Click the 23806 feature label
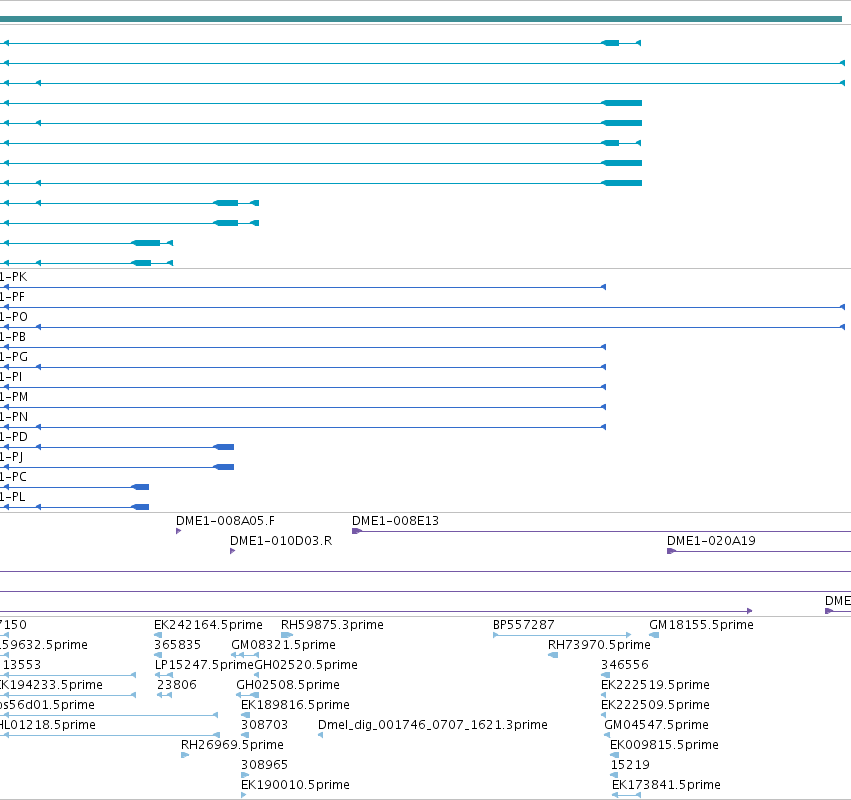This screenshot has width=851, height=800. click(176, 685)
